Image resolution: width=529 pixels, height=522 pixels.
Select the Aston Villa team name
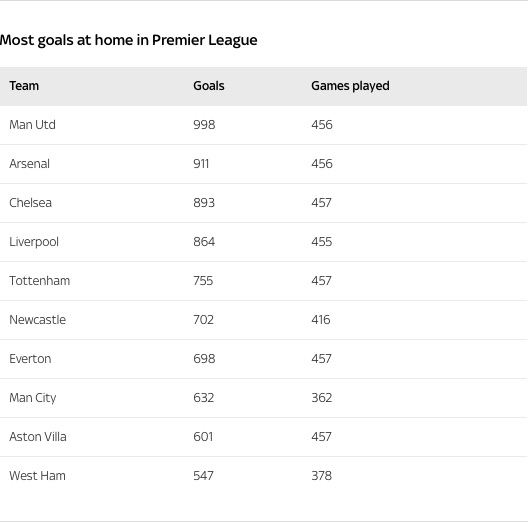[x=38, y=437]
